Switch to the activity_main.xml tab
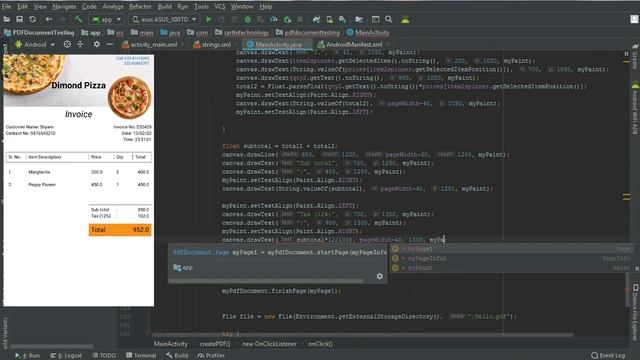Screen dimensions: 640x360 [x=150, y=44]
